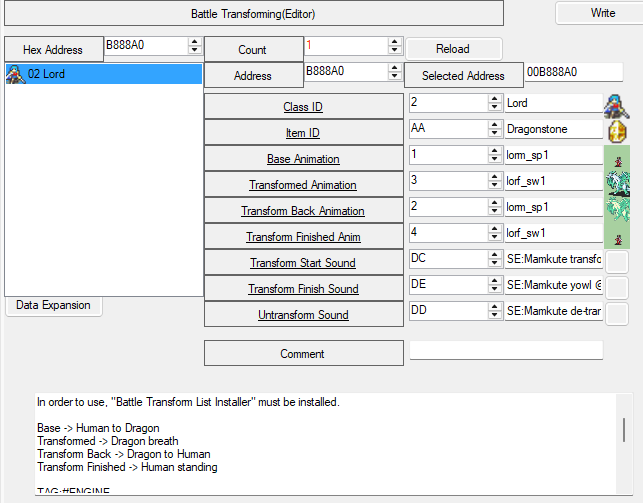
Task: Click the Lord class portrait icon
Action: (616, 104)
